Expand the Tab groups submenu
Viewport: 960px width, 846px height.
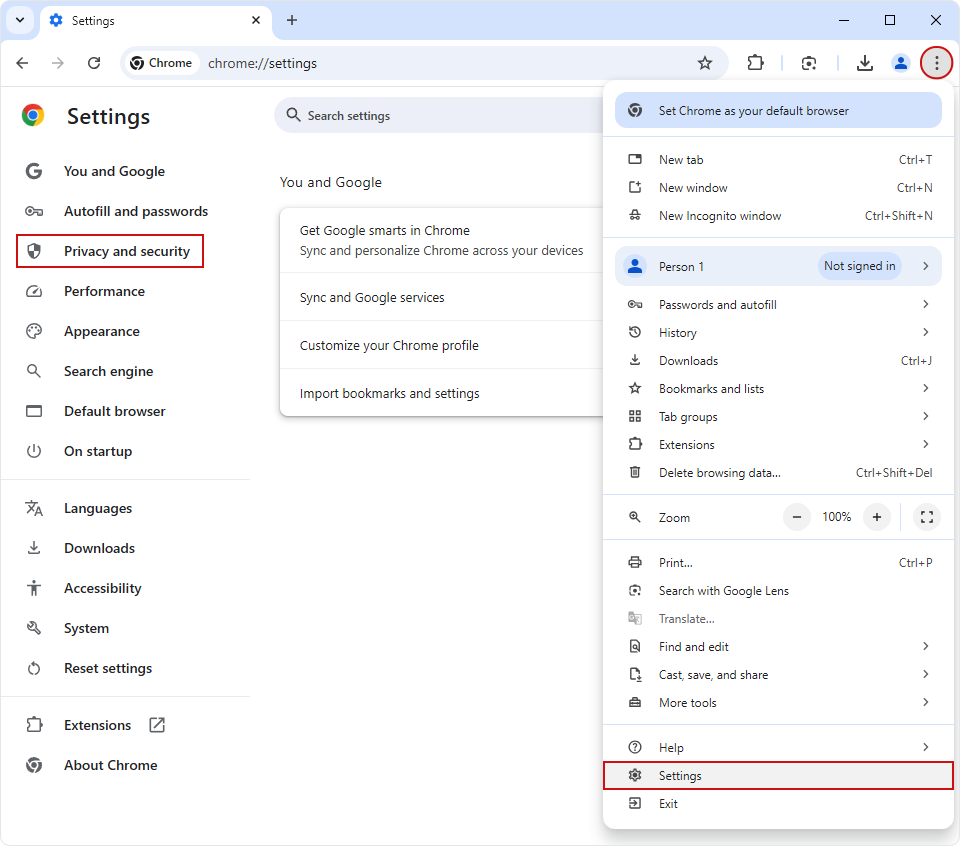tap(778, 417)
